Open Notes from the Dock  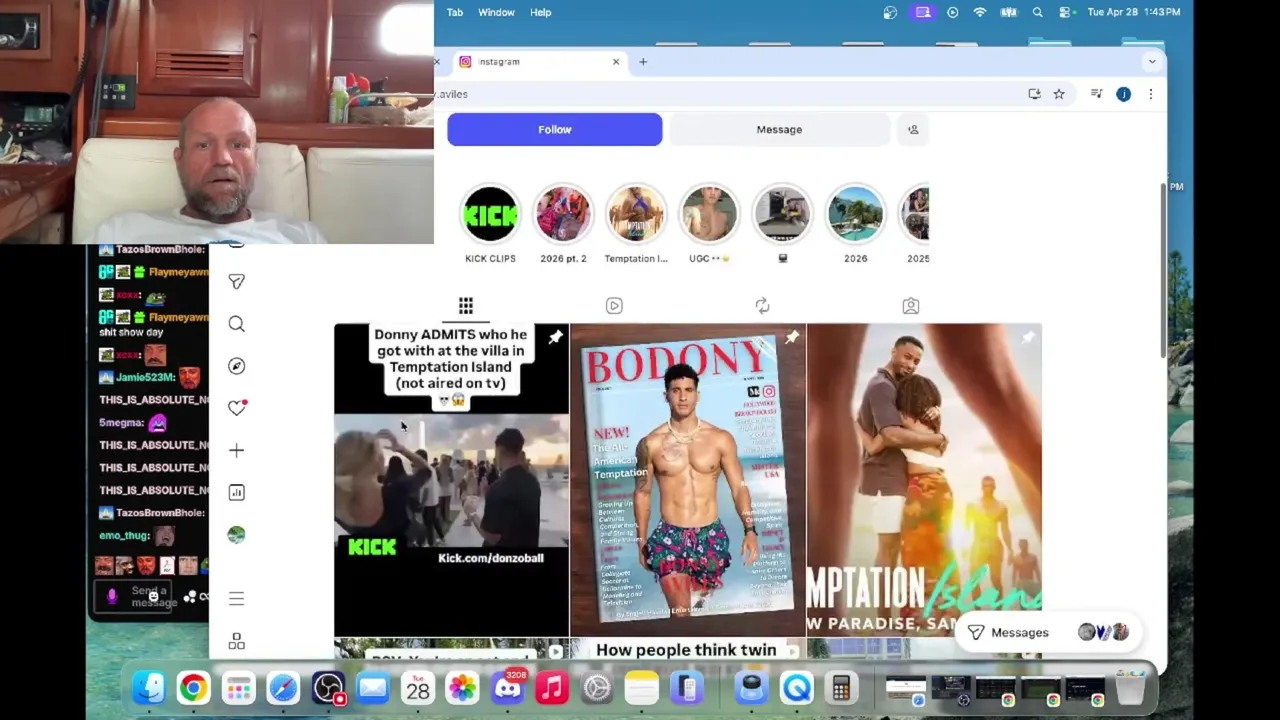coord(642,688)
